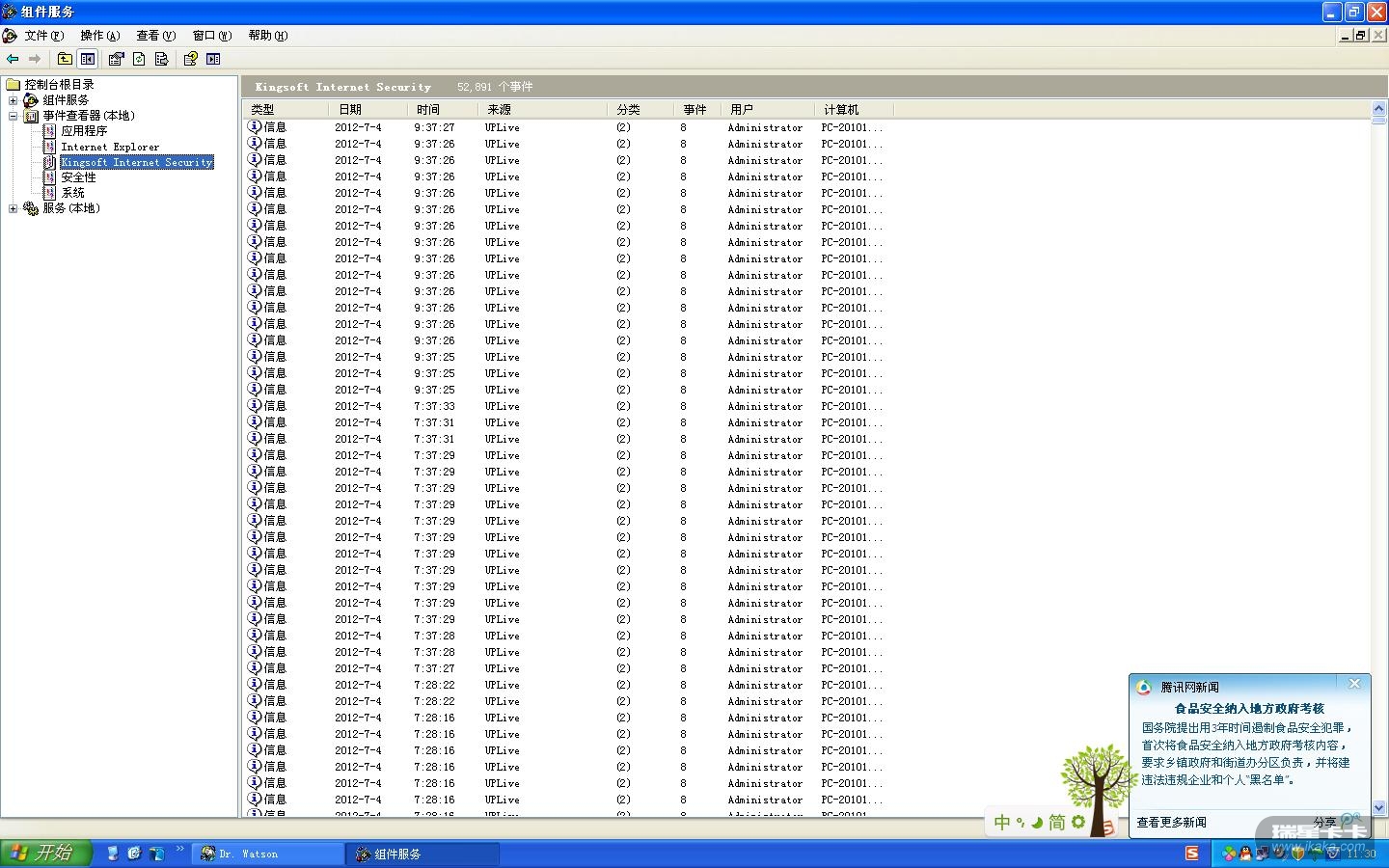Viewport: 1389px width, 868px height.
Task: Click the Sogou S icon on the taskbar
Action: point(1192,854)
